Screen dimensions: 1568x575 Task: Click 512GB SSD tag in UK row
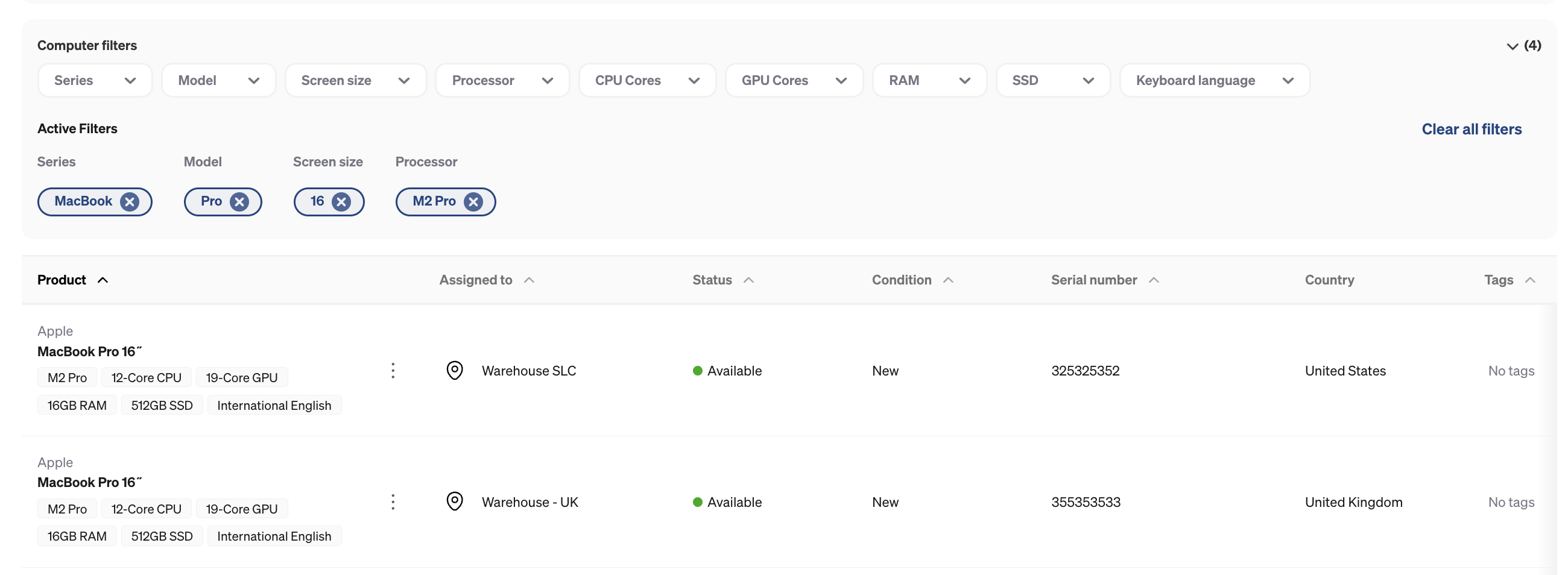tap(162, 536)
